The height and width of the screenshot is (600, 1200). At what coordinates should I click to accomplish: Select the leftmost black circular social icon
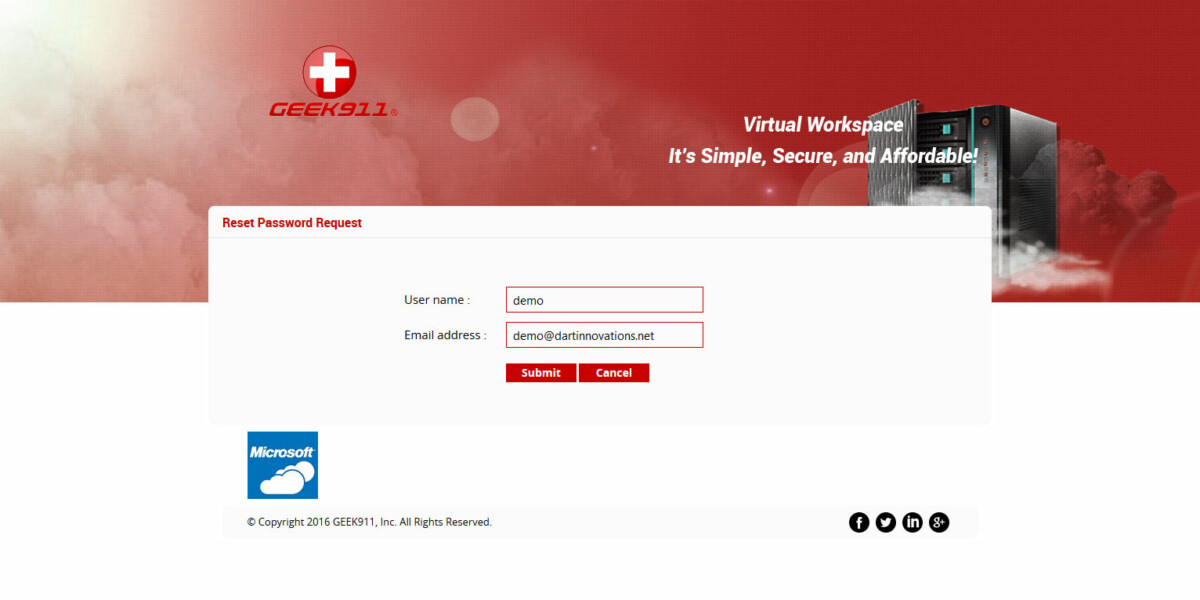pos(859,521)
